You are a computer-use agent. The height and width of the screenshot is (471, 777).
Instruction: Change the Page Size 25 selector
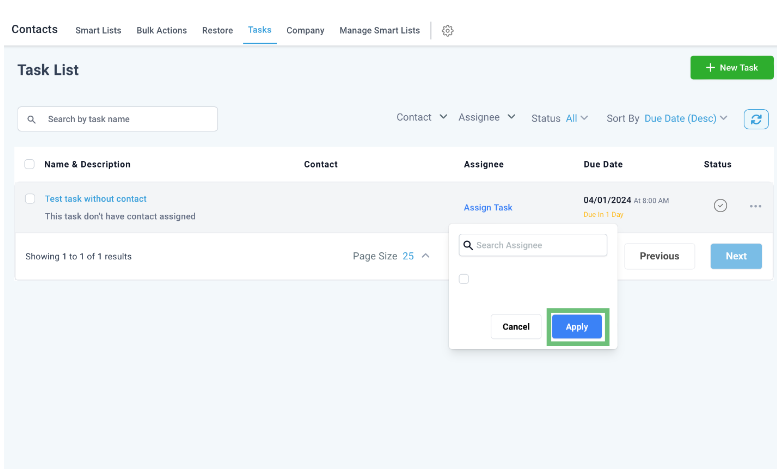click(415, 257)
